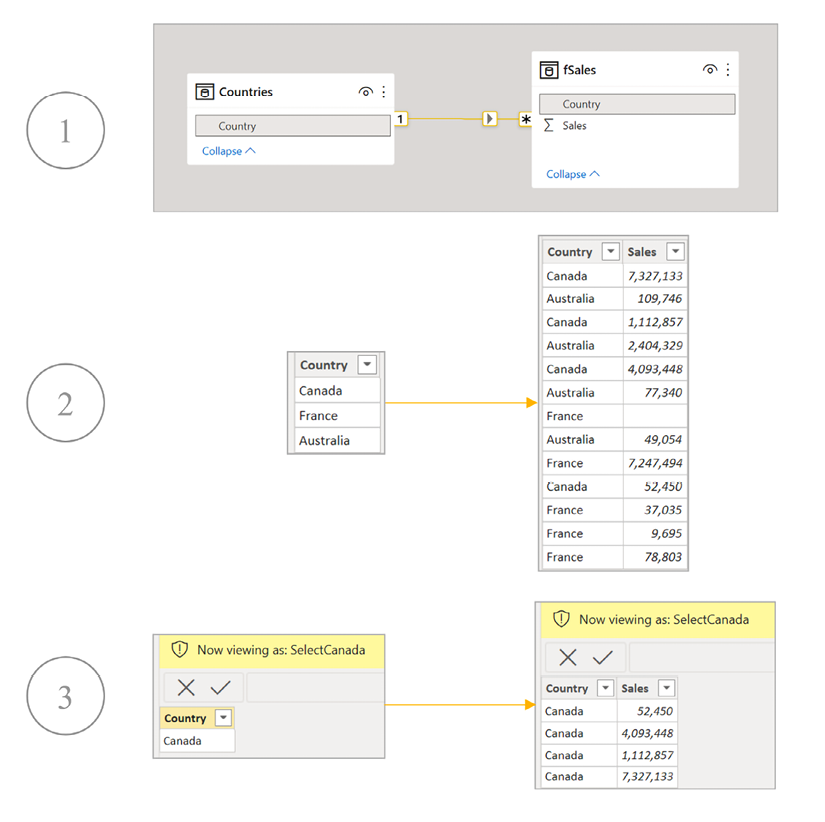
Task: Select Country column header in small Countries grid
Action: tap(324, 365)
